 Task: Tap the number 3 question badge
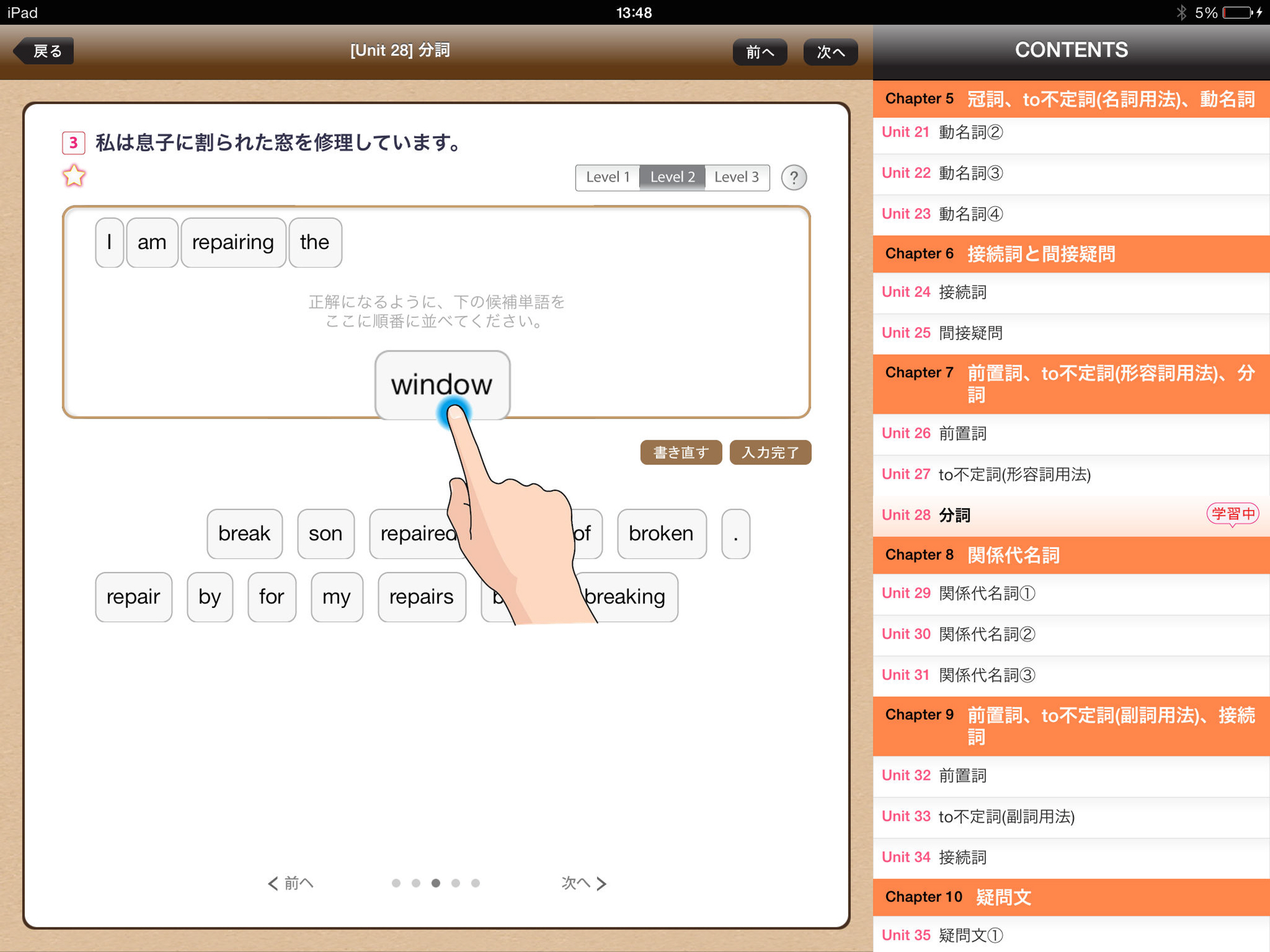[x=73, y=142]
